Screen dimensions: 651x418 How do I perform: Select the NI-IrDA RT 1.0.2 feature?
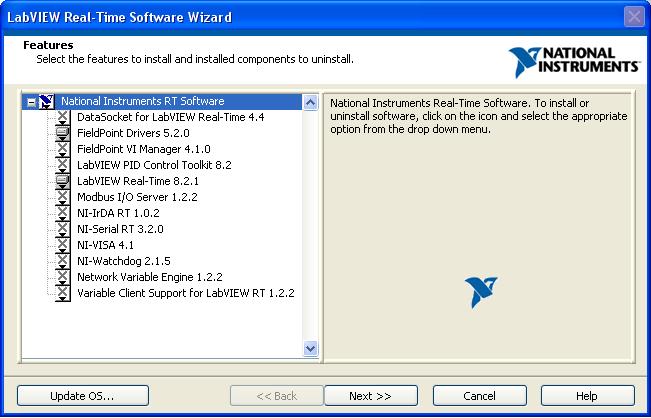click(x=118, y=213)
